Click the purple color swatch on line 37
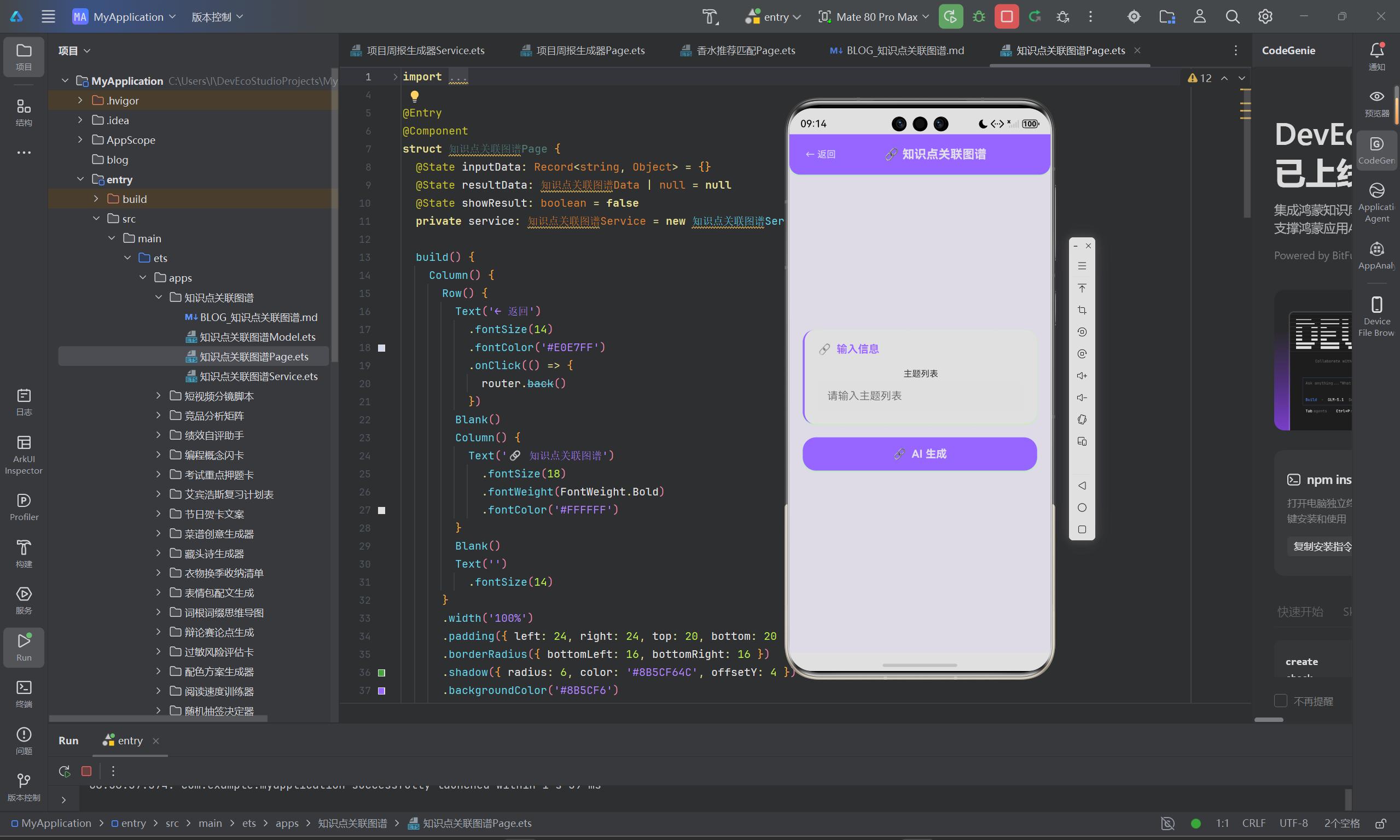 pos(381,691)
